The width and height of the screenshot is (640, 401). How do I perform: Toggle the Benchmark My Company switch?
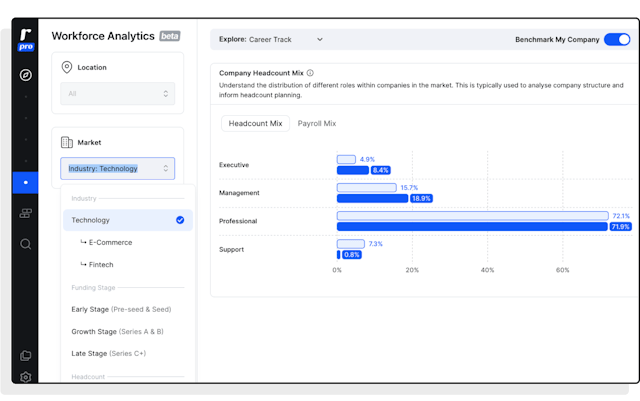pos(617,40)
